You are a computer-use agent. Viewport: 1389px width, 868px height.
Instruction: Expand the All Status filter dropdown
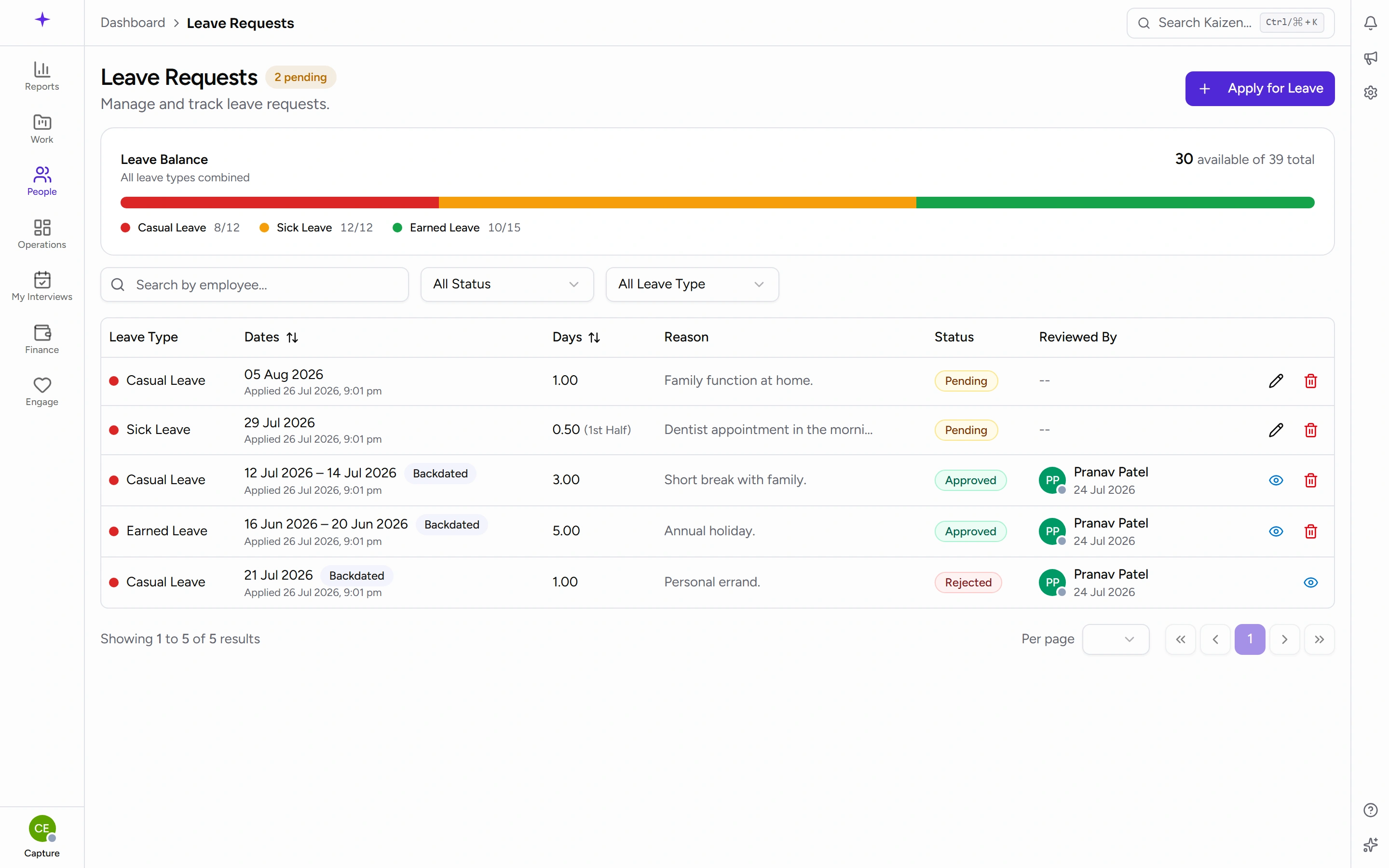tap(507, 284)
